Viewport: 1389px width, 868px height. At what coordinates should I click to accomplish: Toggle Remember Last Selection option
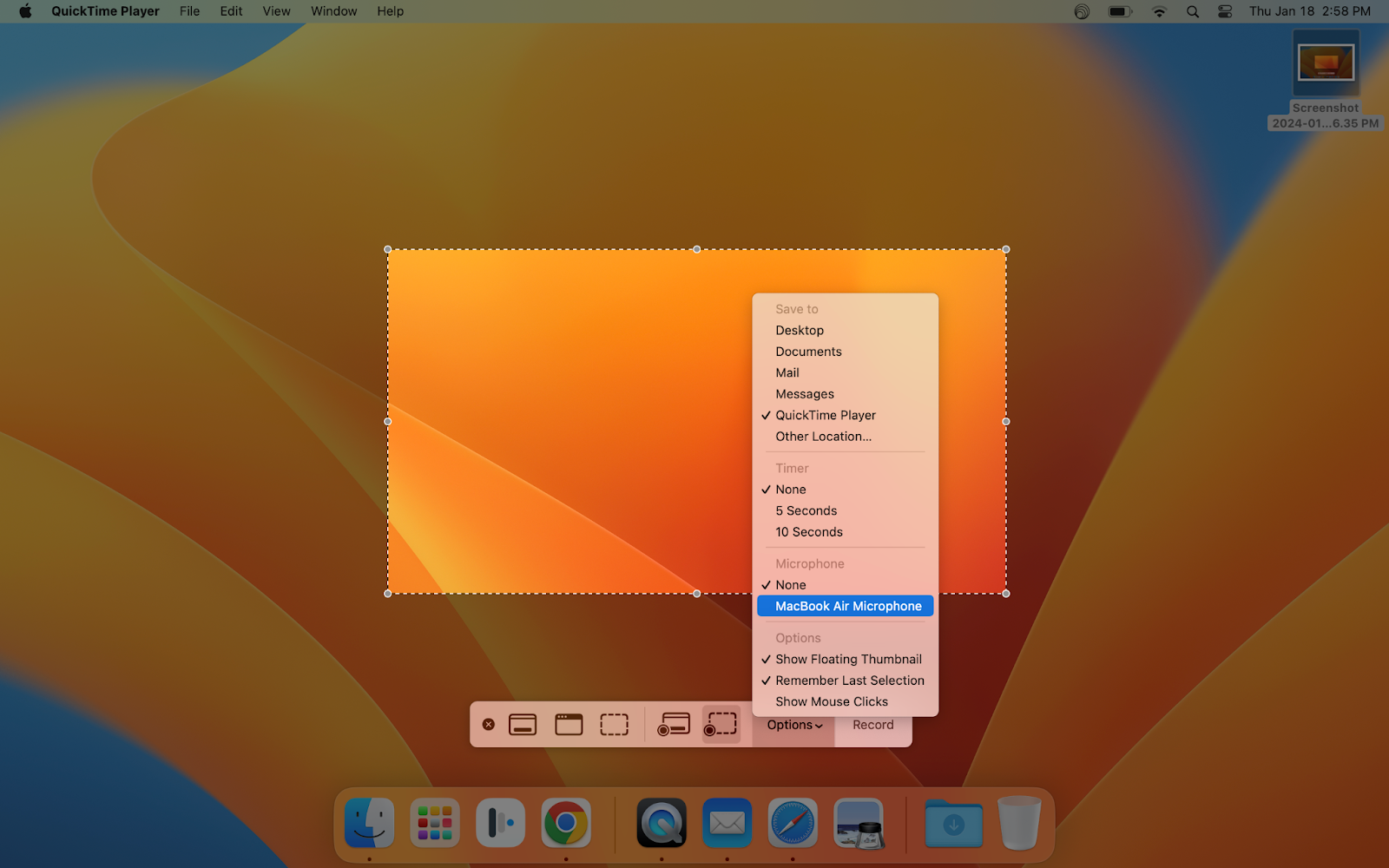[846, 681]
